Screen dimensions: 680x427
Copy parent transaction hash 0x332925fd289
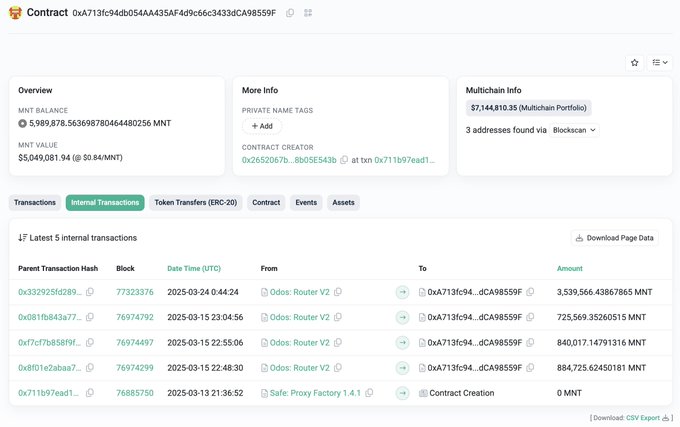pos(90,292)
